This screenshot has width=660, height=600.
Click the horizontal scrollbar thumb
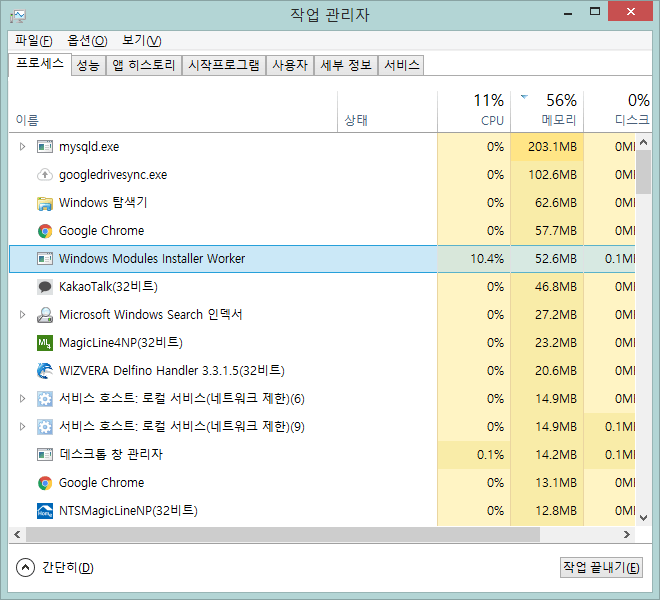click(x=283, y=534)
